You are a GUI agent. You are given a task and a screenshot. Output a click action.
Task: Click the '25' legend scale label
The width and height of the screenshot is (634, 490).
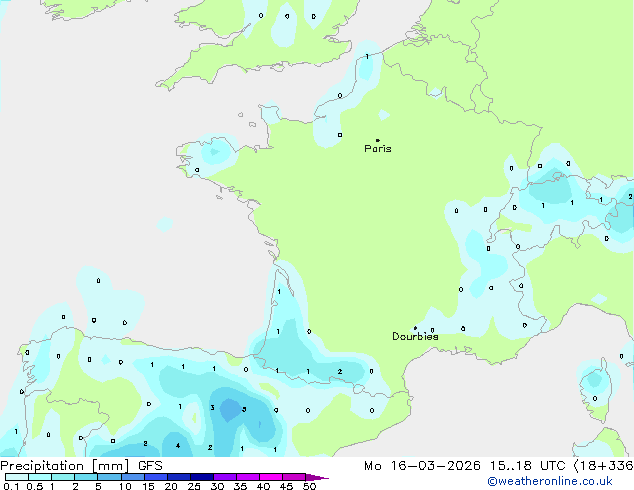tap(194, 486)
